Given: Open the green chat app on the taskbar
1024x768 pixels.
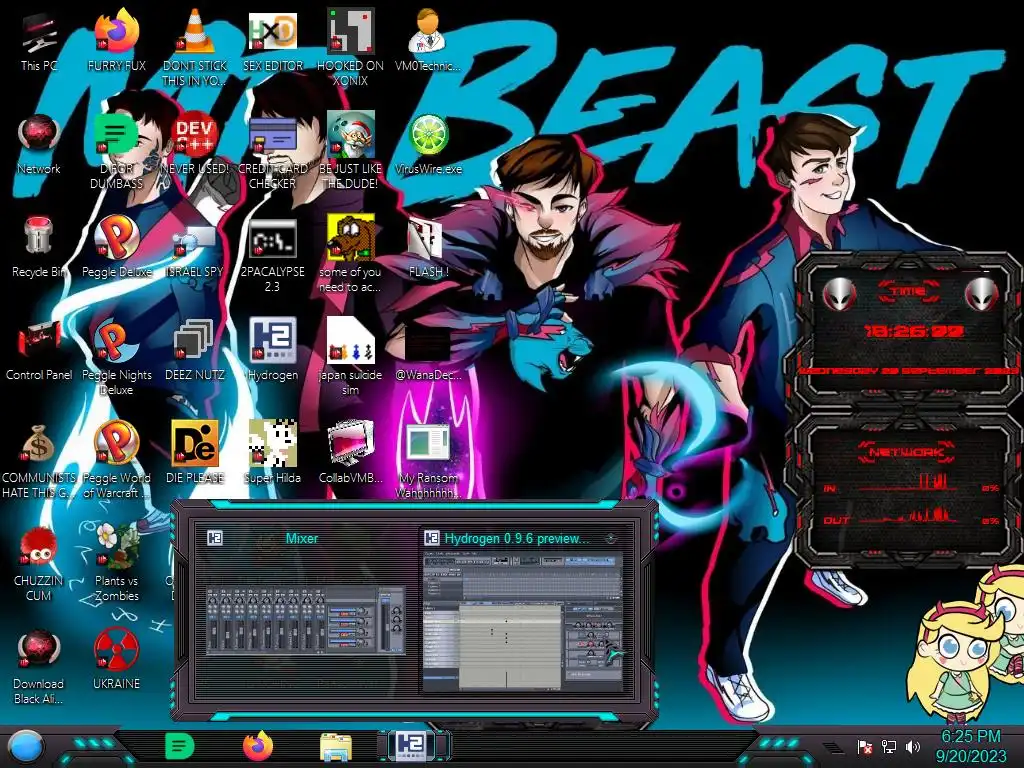Looking at the screenshot, I should [180, 746].
